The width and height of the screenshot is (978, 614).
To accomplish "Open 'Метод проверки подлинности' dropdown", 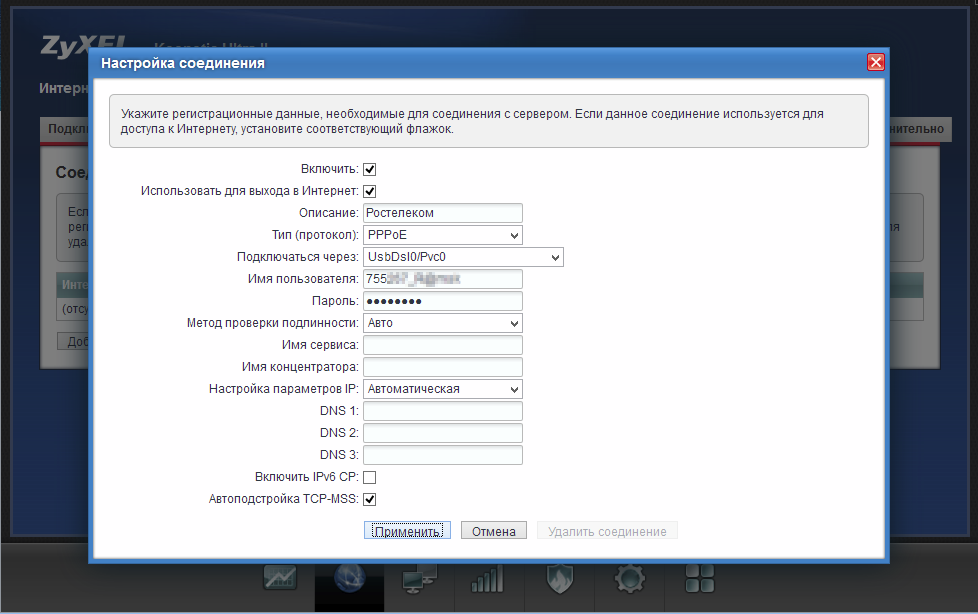I will pos(442,323).
